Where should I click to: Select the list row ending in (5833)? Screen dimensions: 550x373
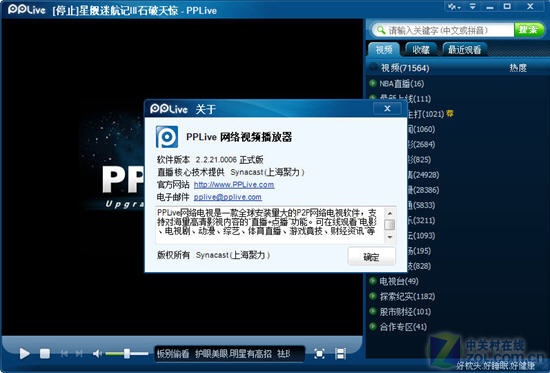point(421,205)
